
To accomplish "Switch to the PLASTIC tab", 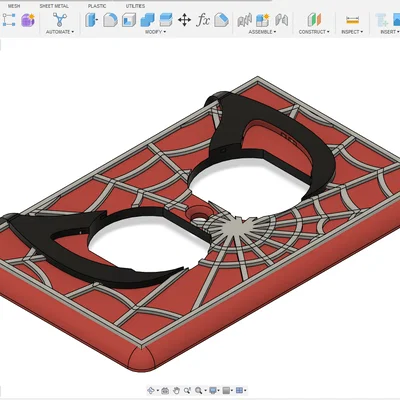I will click(97, 6).
